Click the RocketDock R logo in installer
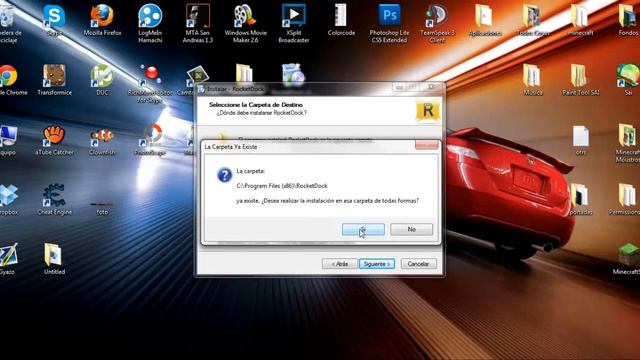Viewport: 640px width, 360px height. [428, 111]
